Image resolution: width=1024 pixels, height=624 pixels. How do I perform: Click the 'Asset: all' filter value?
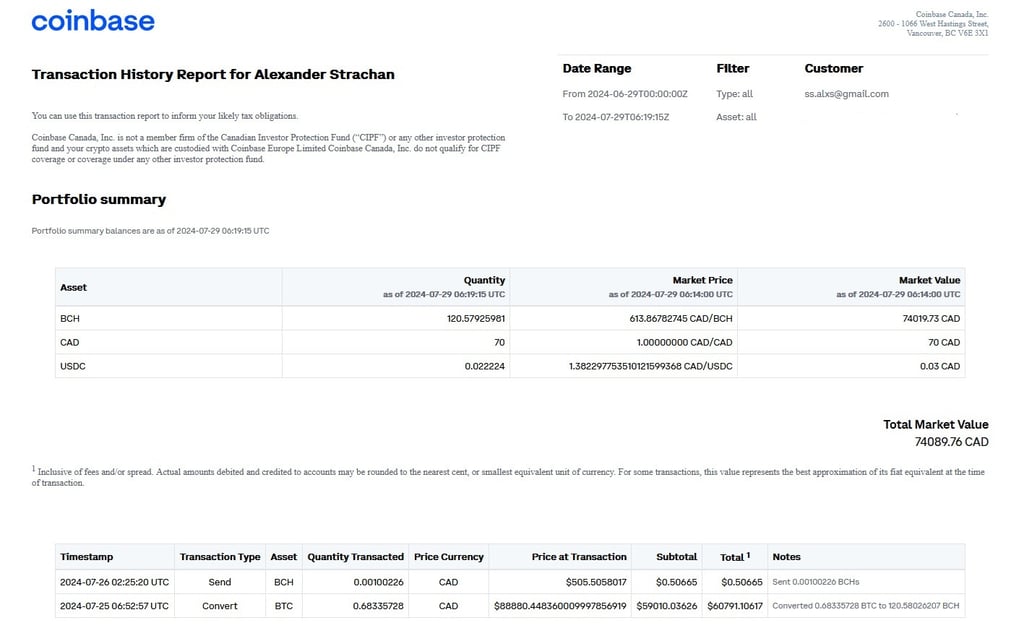[737, 117]
